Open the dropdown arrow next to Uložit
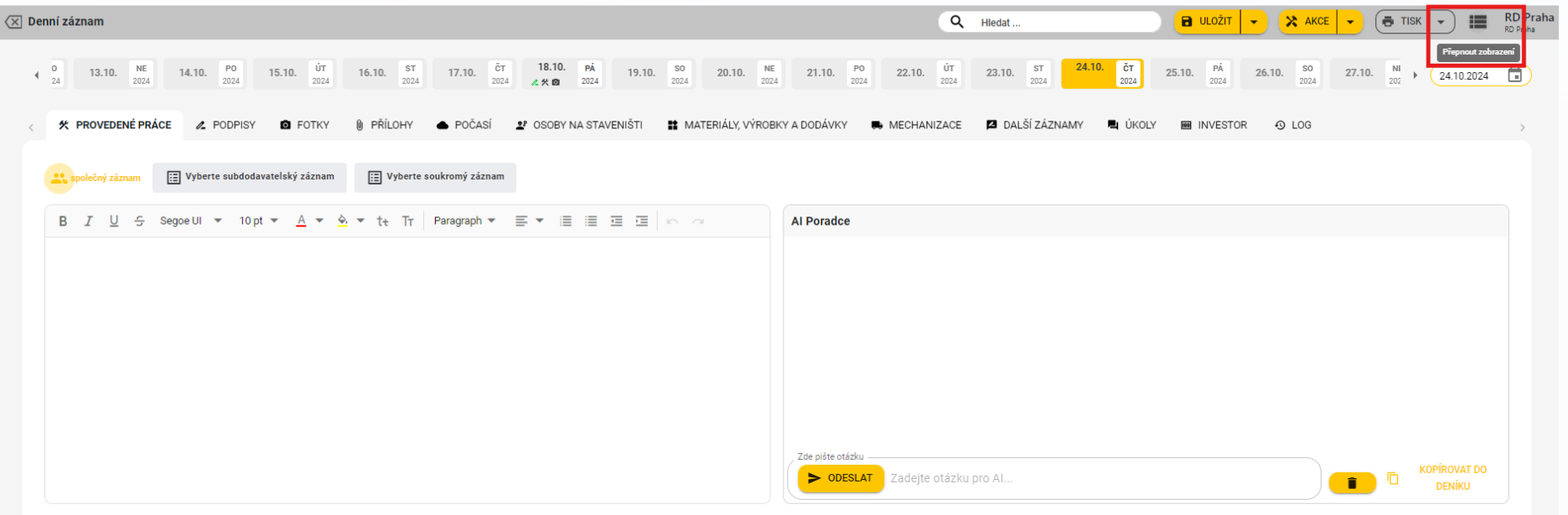 (x=1254, y=22)
